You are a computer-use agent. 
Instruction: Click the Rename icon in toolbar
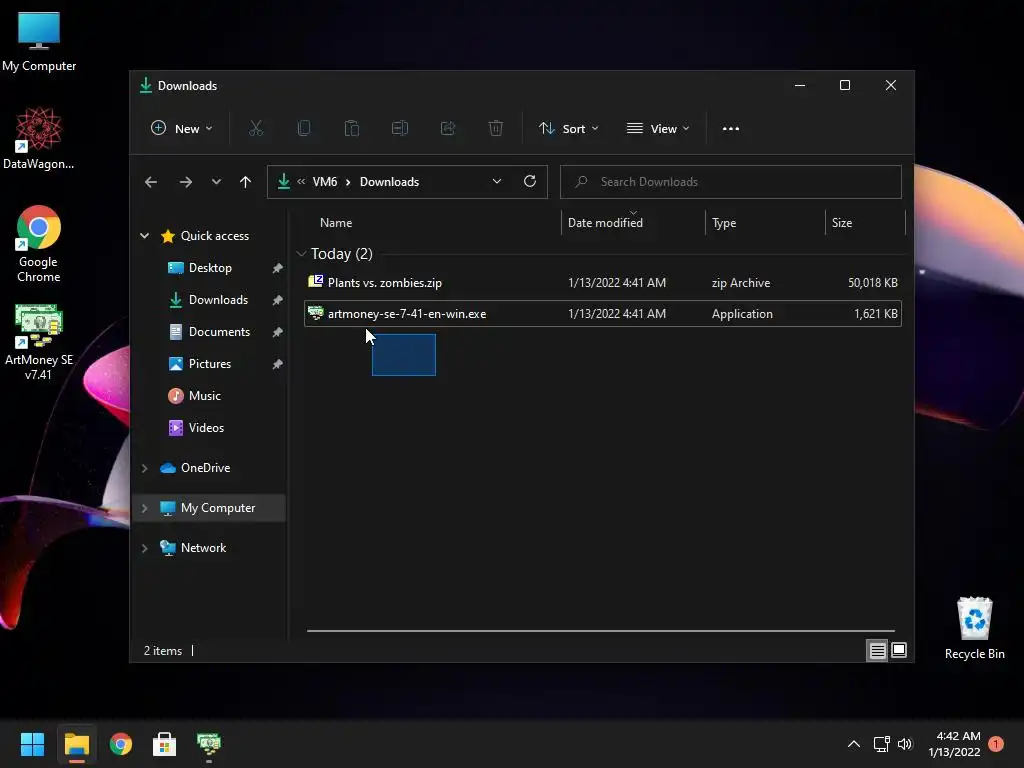400,128
